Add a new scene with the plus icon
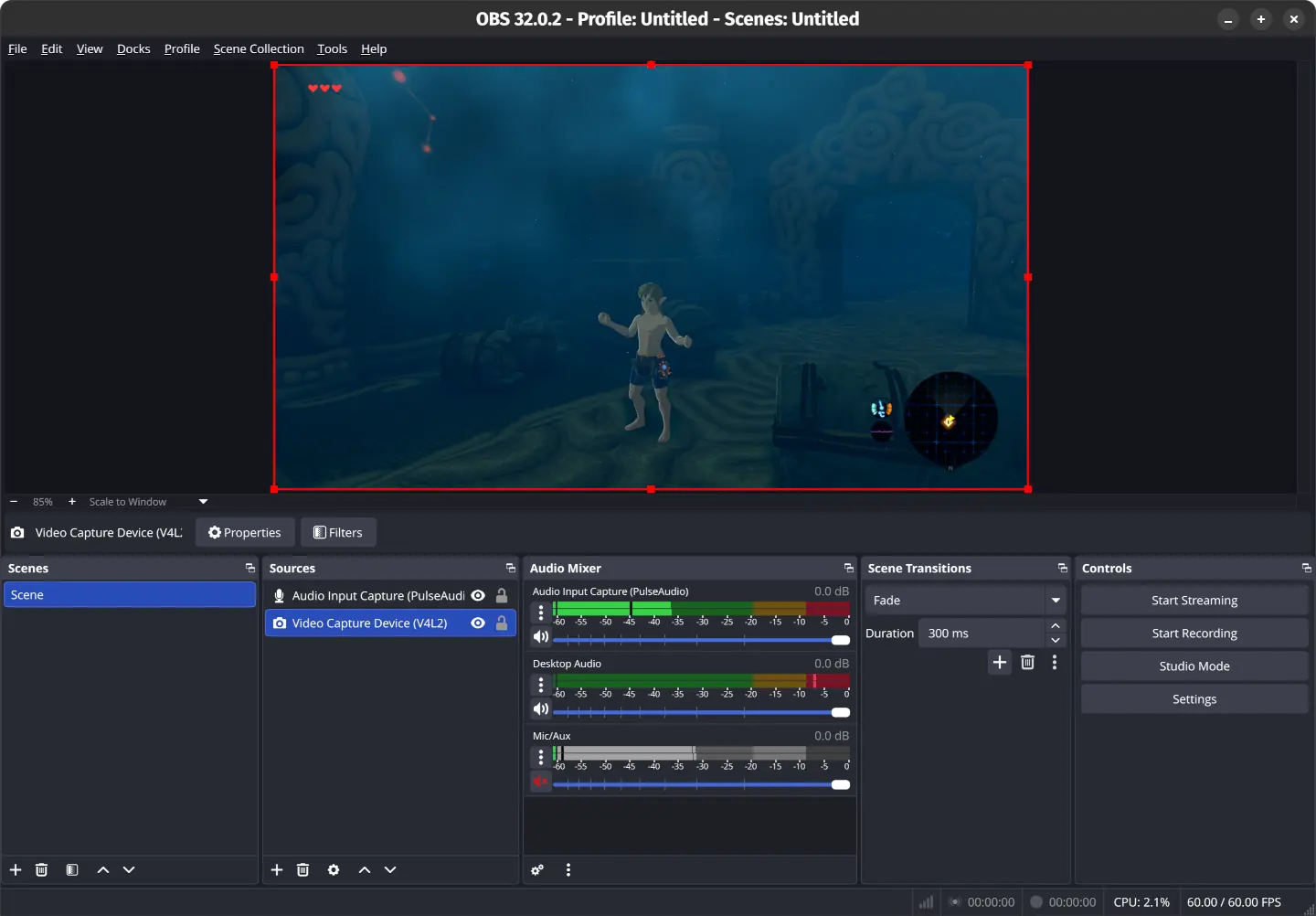Viewport: 1316px width, 916px height. click(15, 869)
